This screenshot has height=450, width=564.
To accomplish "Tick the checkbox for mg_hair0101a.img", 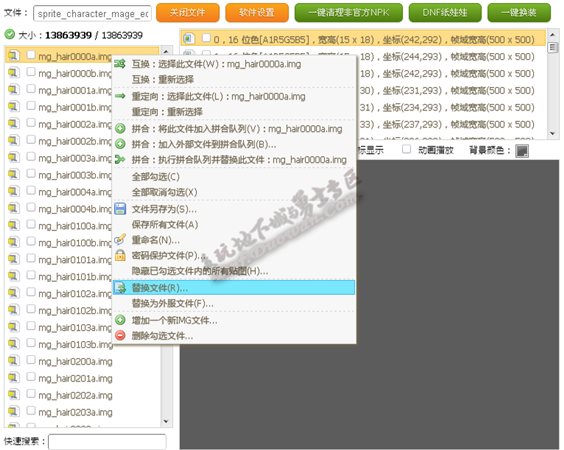I will tap(31, 258).
